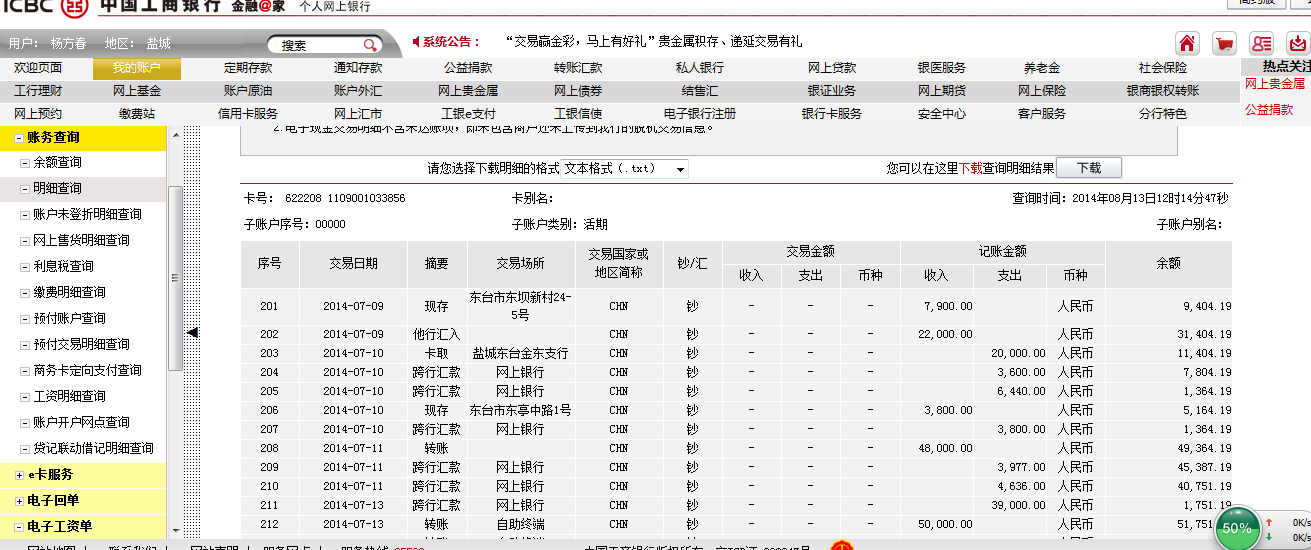Select 明细查询 in the sidebar
This screenshot has height=550, width=1311.
(58, 188)
